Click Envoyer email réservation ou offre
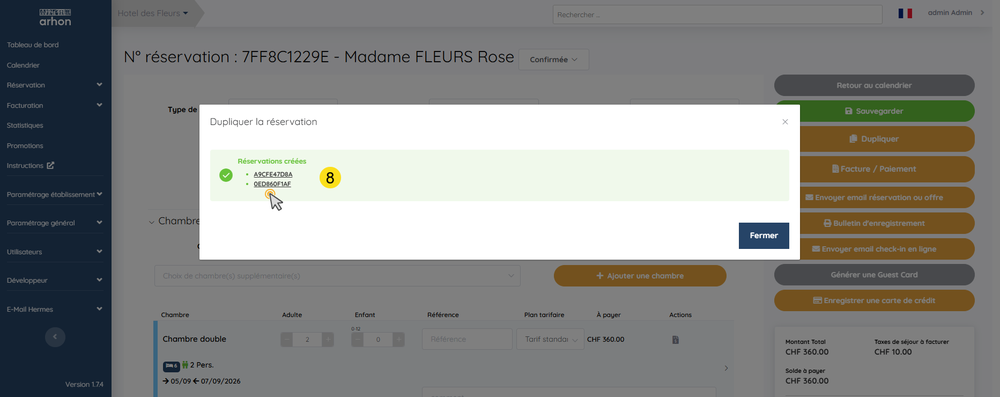1000x397 pixels. 874,197
